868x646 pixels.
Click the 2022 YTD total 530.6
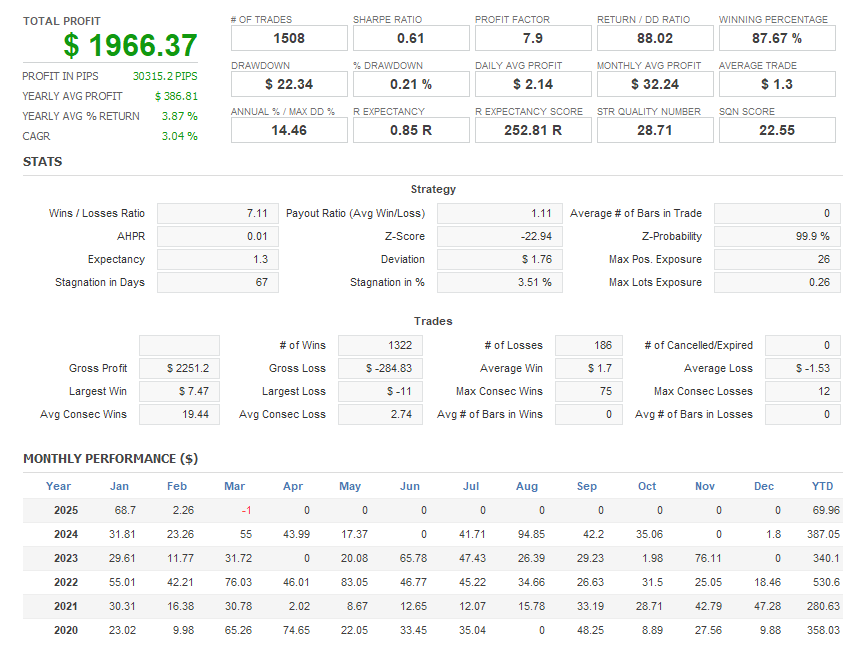coord(826,582)
